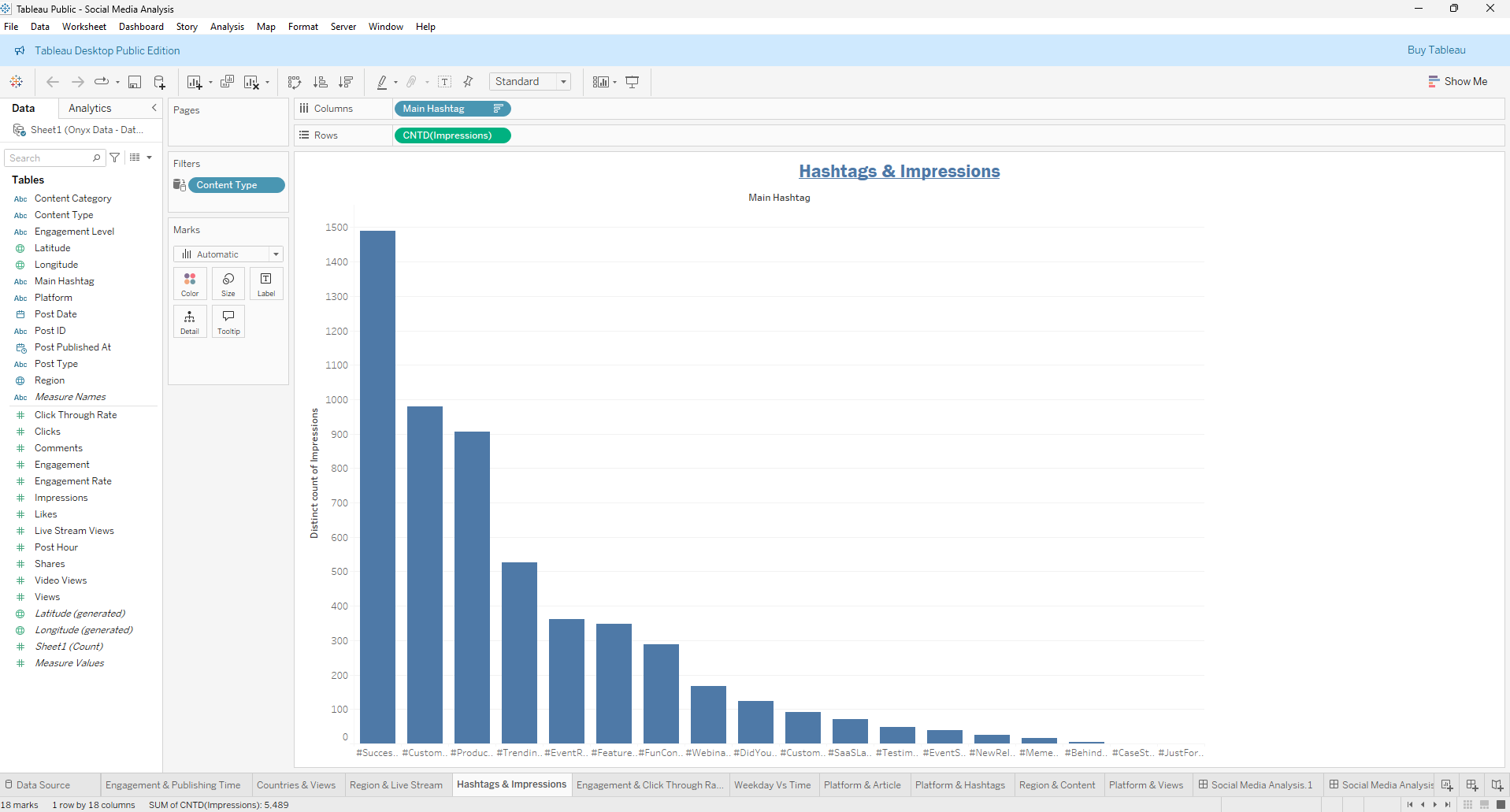Click the Presentation Mode icon

click(x=632, y=82)
